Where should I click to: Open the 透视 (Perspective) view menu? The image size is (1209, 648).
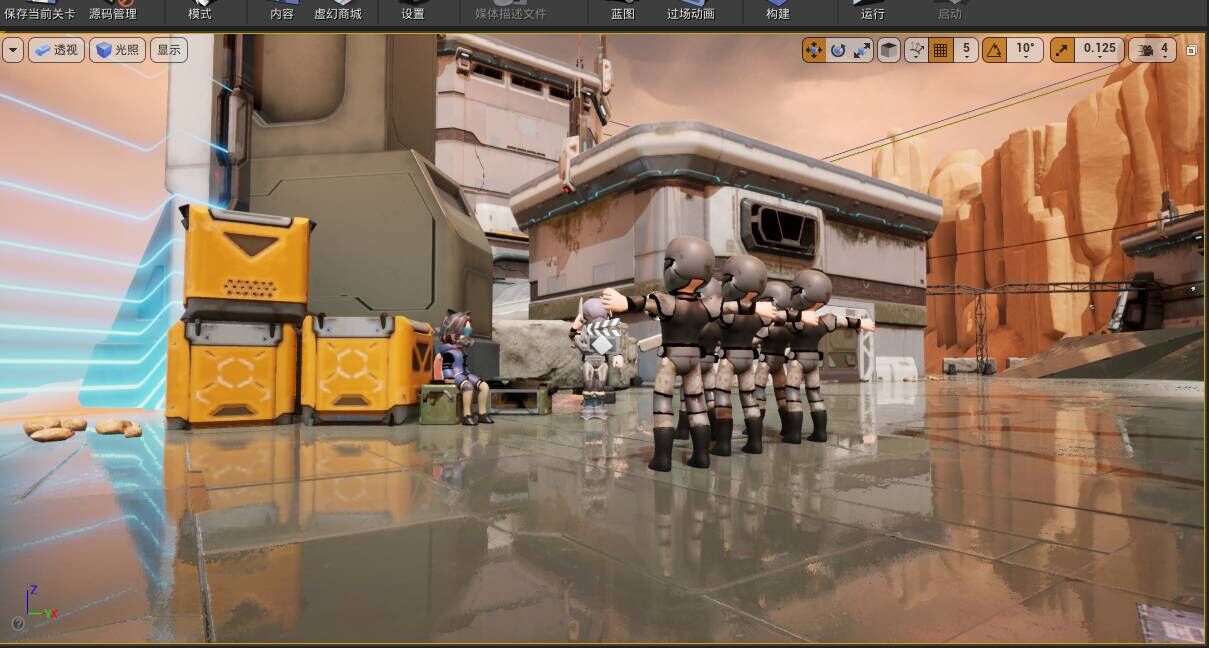pos(56,50)
